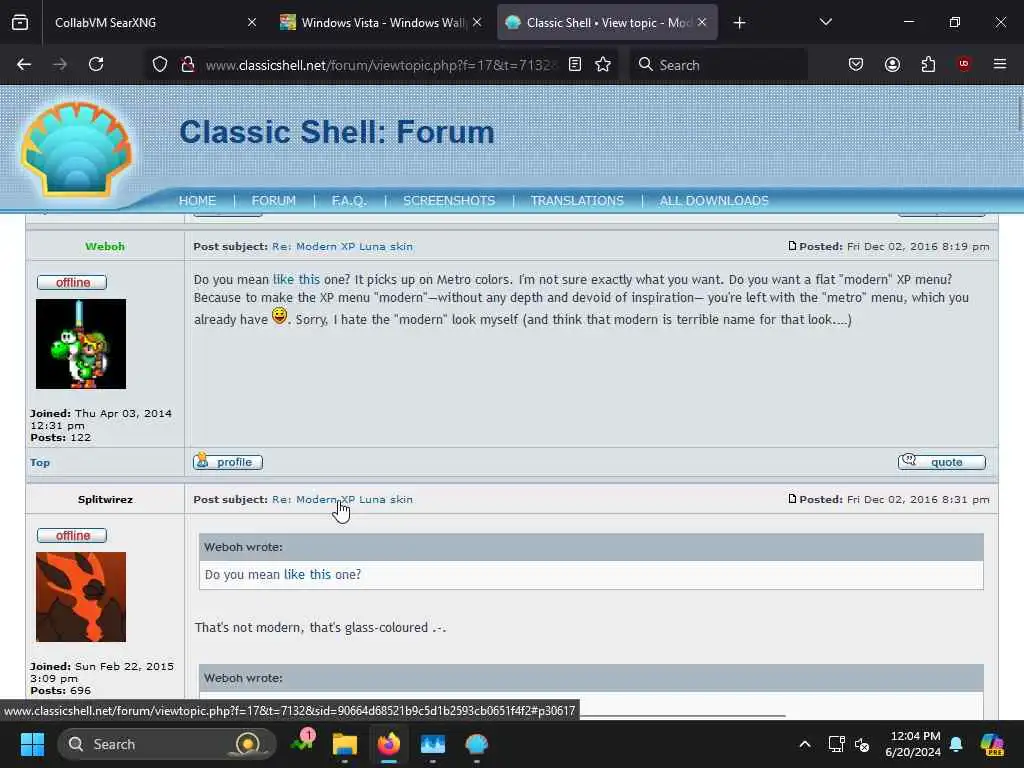This screenshot has height=768, width=1024.
Task: Go back with the browser back arrow
Action: 24,64
